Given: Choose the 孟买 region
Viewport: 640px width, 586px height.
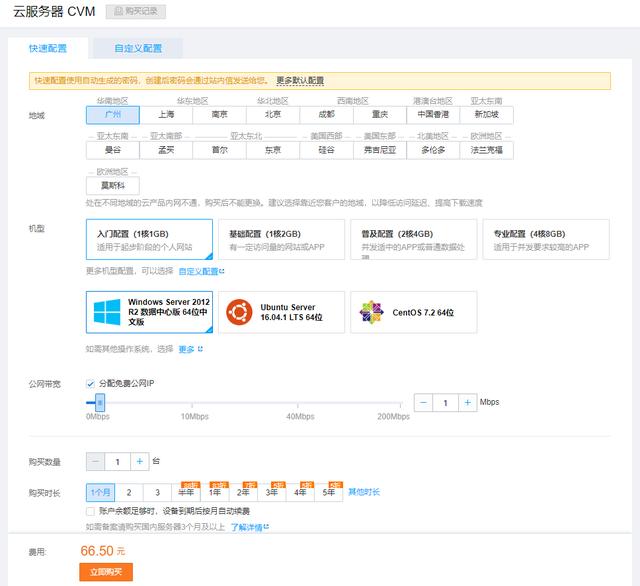Looking at the screenshot, I should click(x=166, y=150).
